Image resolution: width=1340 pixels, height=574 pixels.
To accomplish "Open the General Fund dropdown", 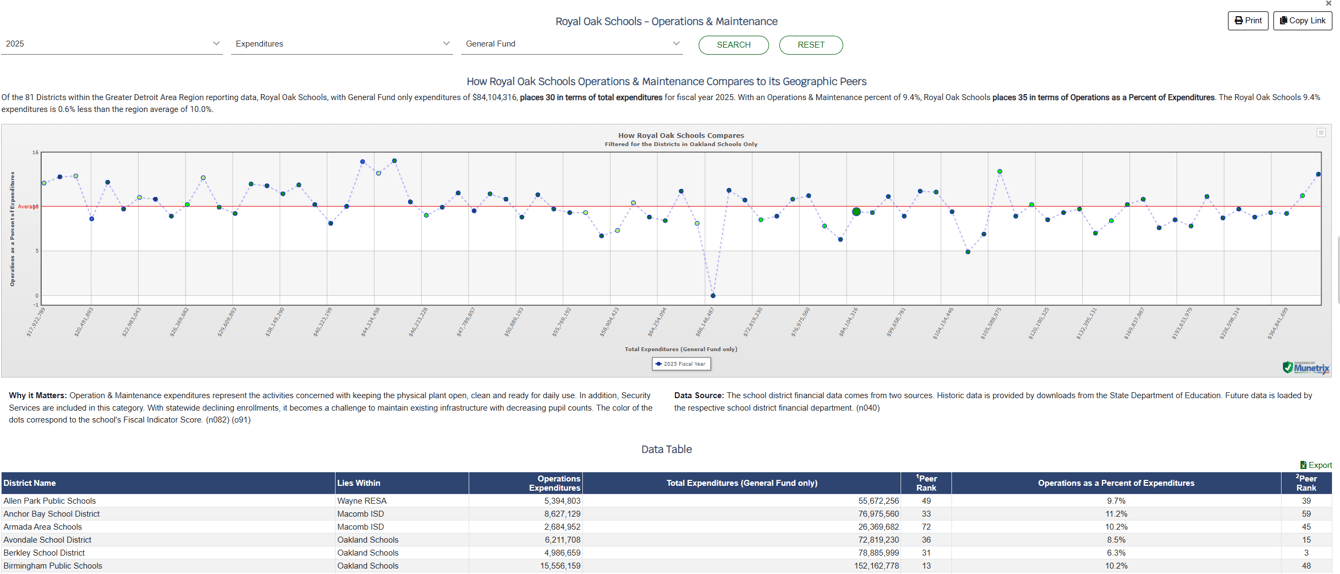I will click(572, 44).
